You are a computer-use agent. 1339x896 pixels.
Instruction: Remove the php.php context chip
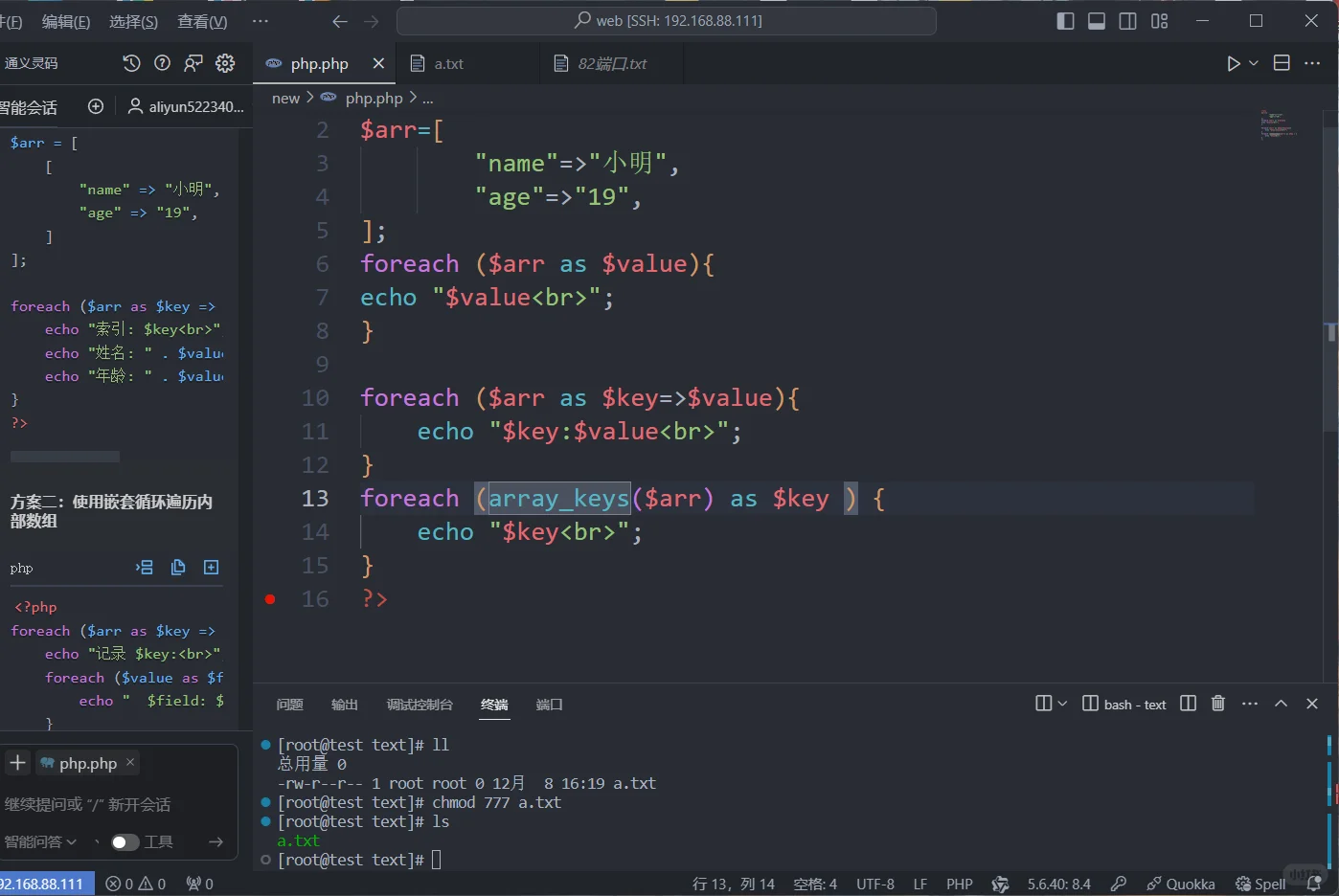130,762
